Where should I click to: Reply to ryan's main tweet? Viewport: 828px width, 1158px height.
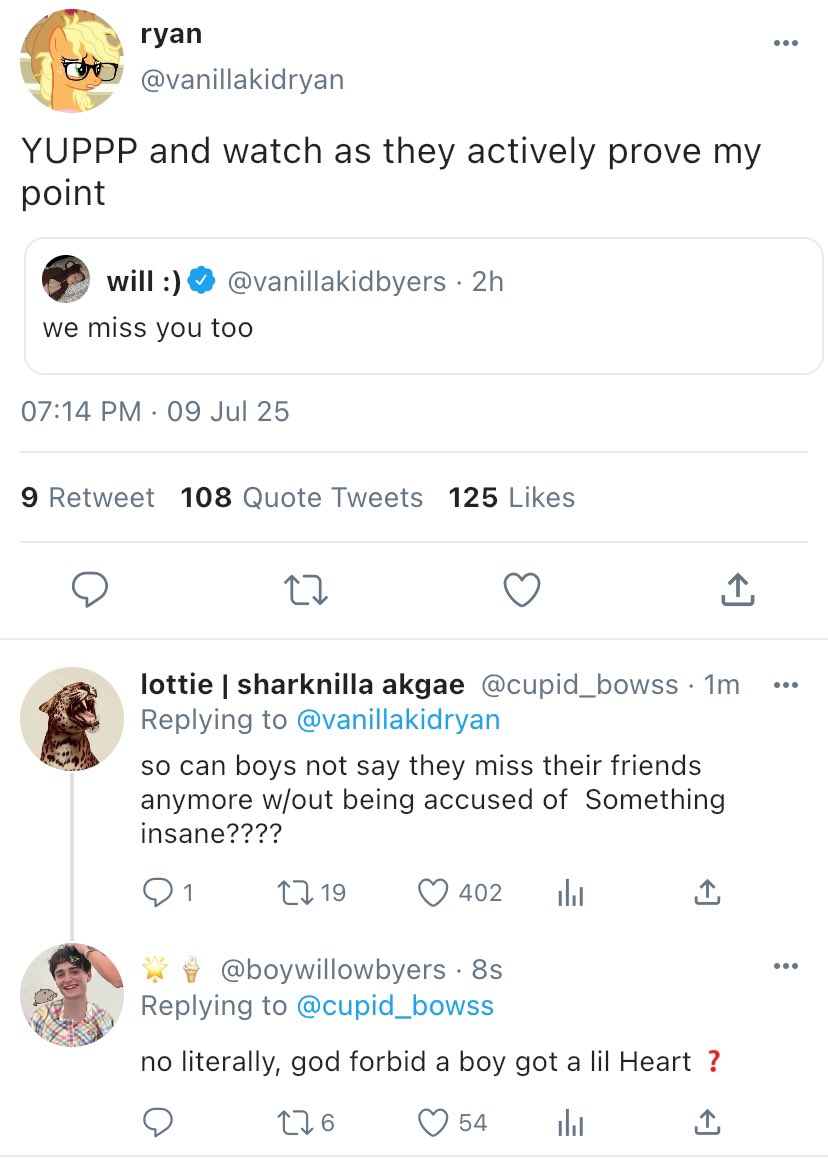coord(90,590)
